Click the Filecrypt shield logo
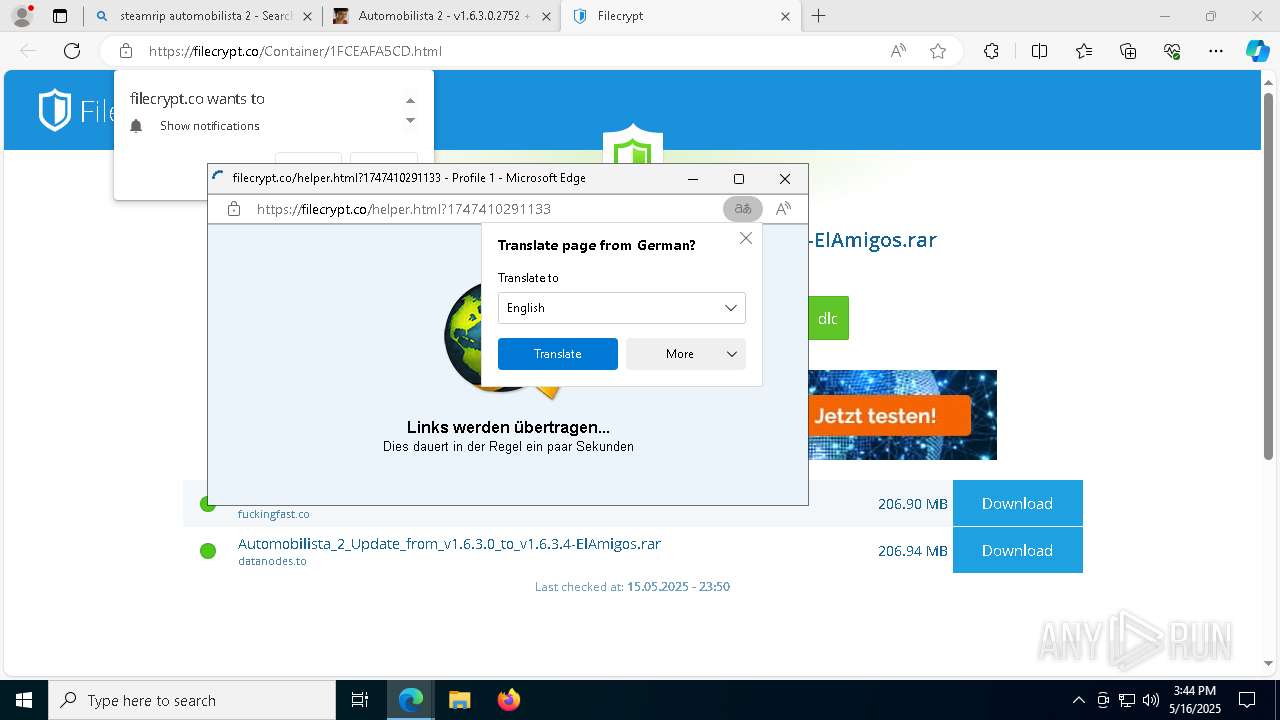The width and height of the screenshot is (1280, 720). pos(55,110)
